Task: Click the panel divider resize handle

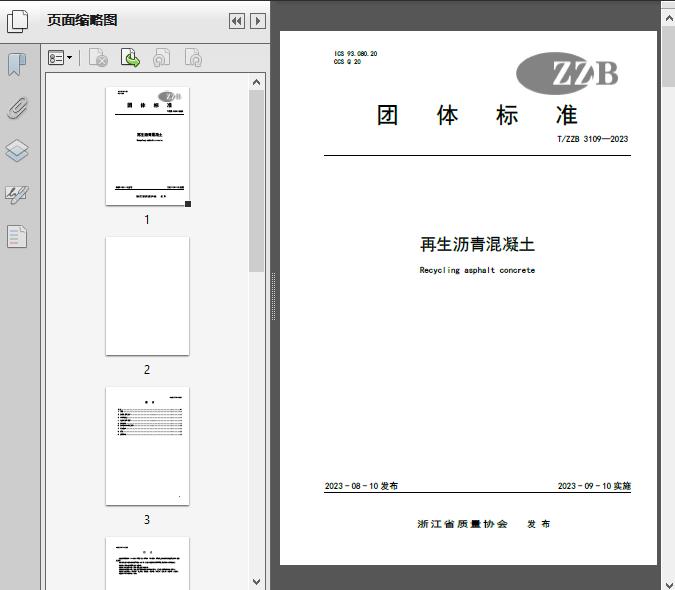Action: click(273, 295)
